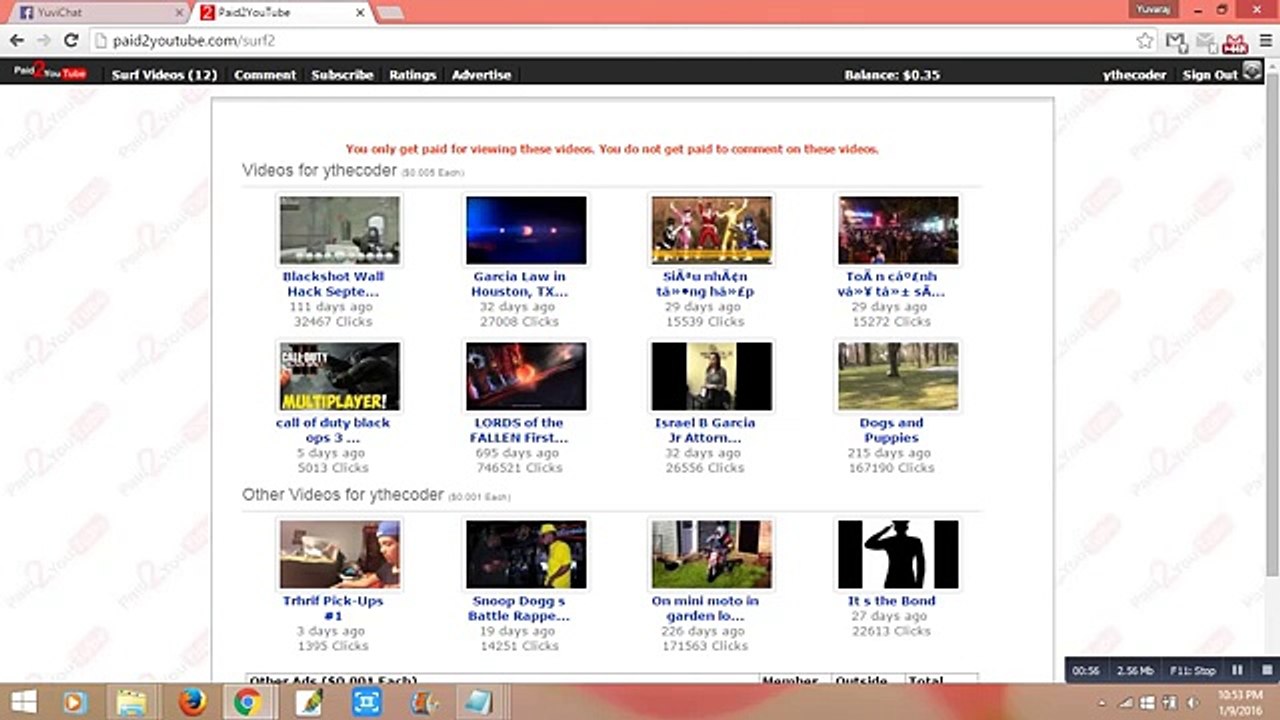1280x720 pixels.
Task: Open the Dogs and Puppies thumbnail
Action: [898, 376]
